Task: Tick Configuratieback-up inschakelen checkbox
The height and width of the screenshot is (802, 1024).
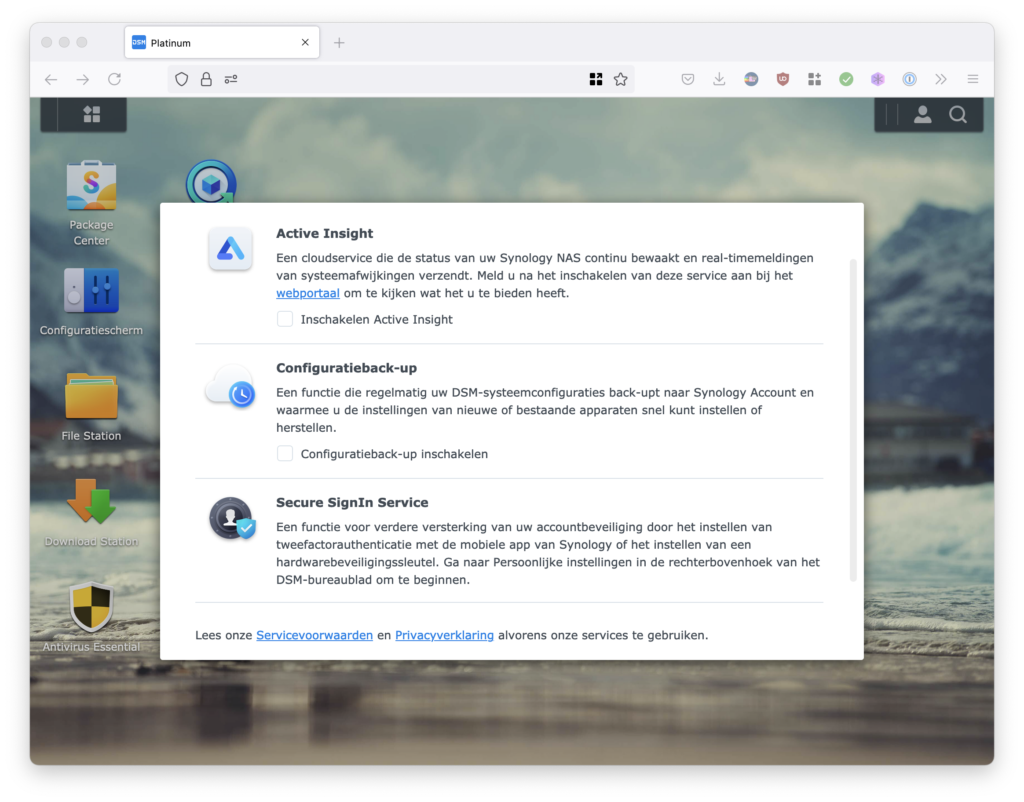Action: coord(285,453)
